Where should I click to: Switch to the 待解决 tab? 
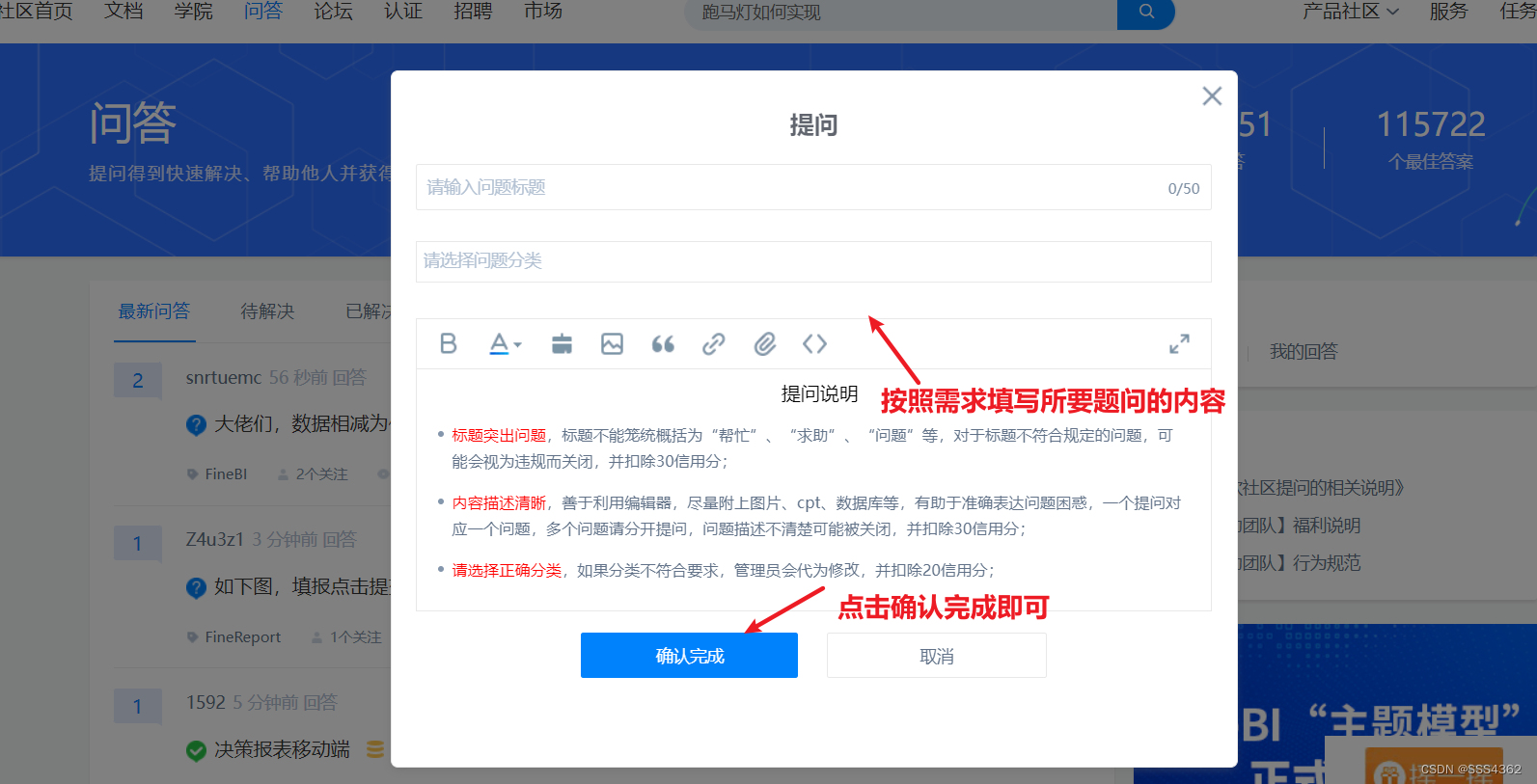[x=267, y=311]
